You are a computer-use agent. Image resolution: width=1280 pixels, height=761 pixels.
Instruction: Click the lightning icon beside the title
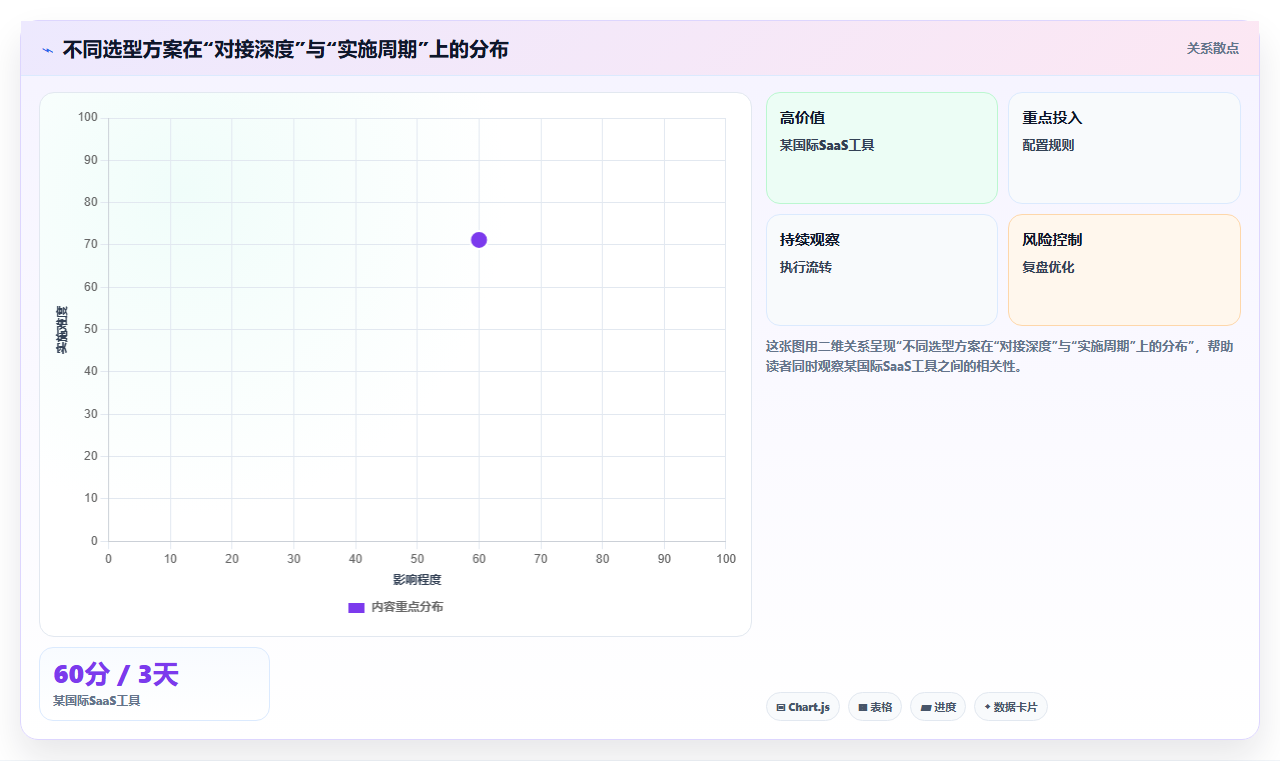pyautogui.click(x=47, y=50)
